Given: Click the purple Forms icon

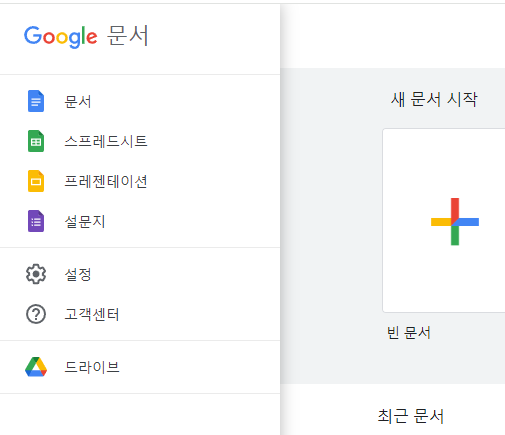Looking at the screenshot, I should pos(36,221).
